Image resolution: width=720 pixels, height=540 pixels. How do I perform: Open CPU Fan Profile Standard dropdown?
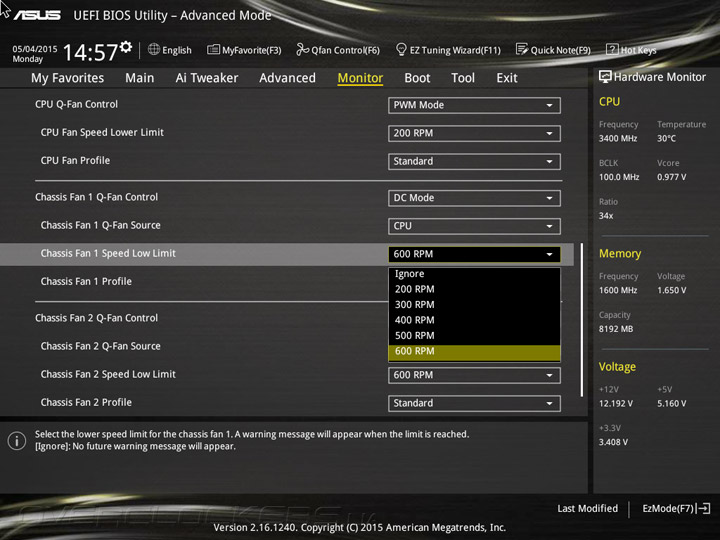tap(474, 161)
